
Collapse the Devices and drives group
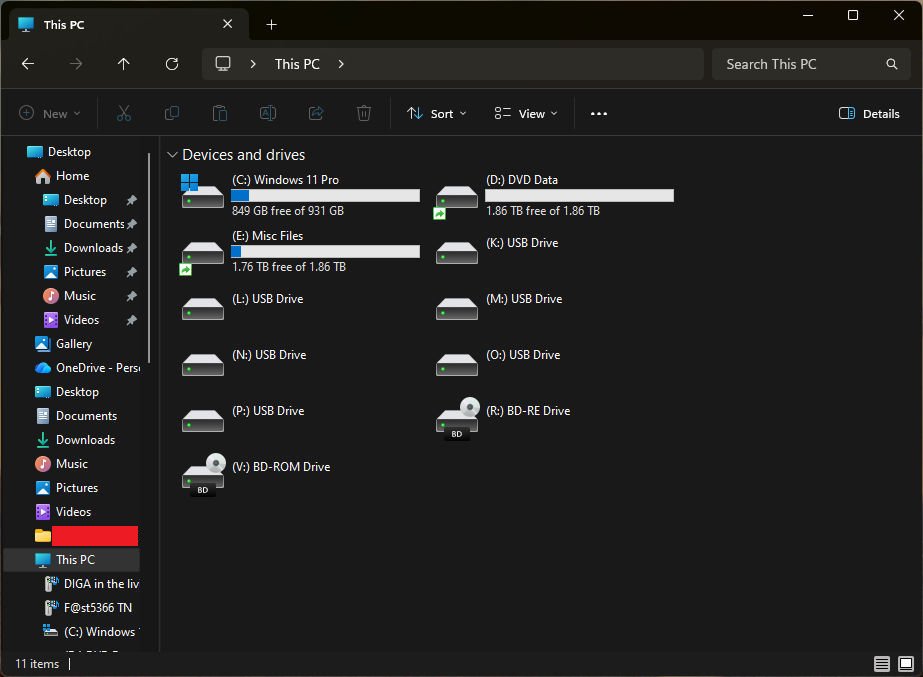pyautogui.click(x=172, y=155)
